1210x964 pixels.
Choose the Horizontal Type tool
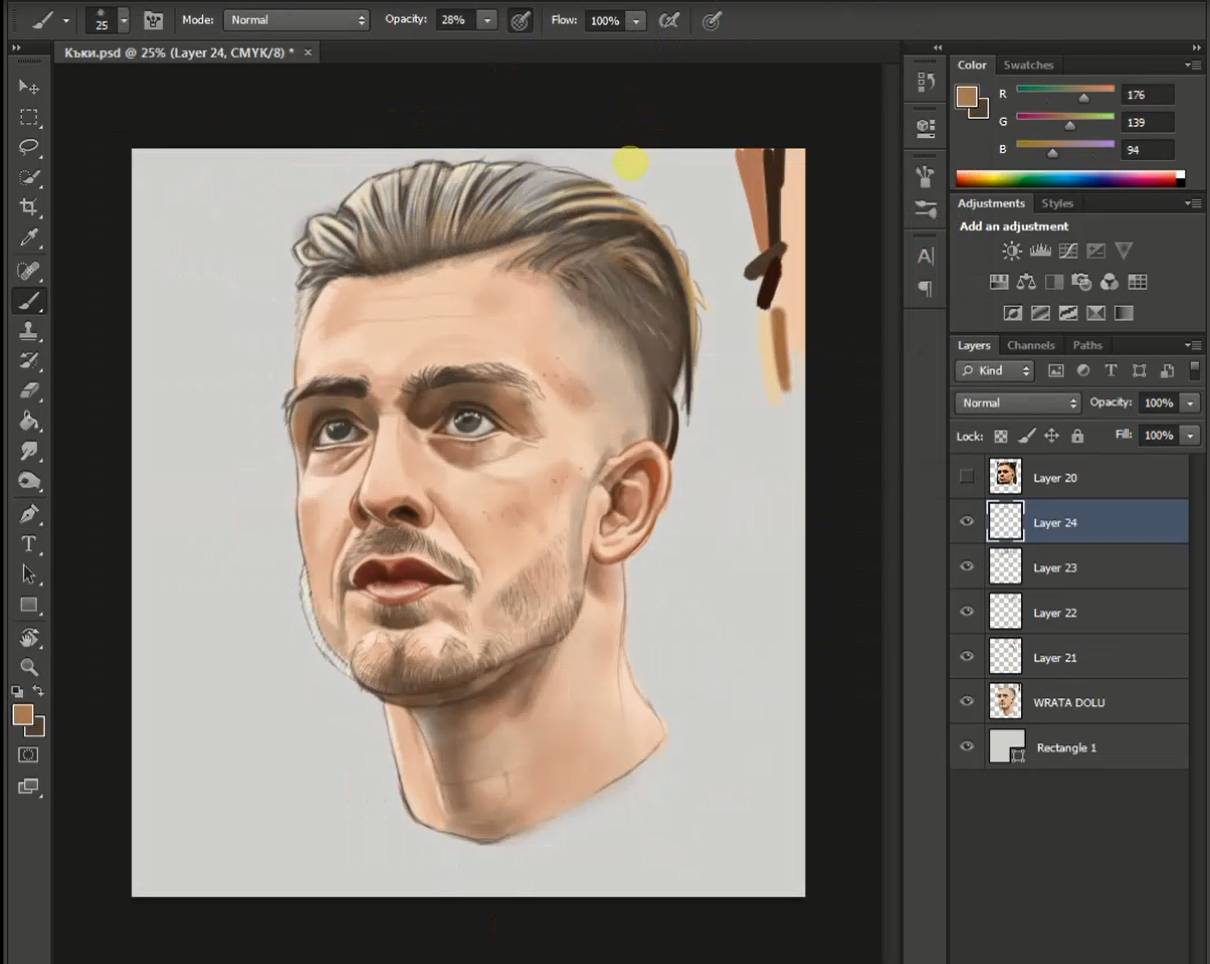click(29, 544)
